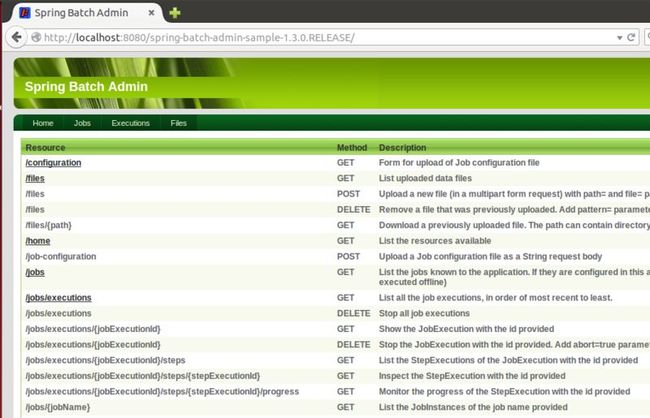650x418 pixels.
Task: Close the Spring Batch Admin tab
Action: click(151, 13)
